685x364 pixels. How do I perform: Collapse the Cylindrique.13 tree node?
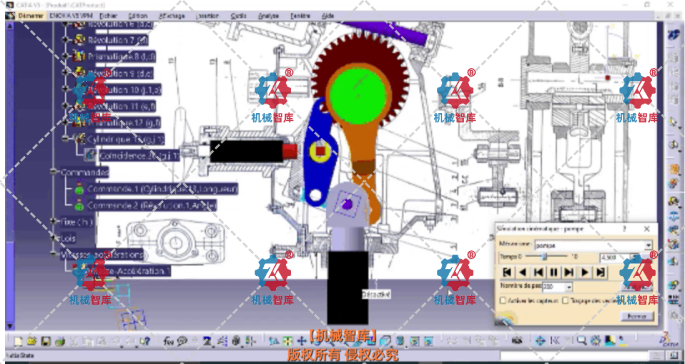[x=65, y=139]
